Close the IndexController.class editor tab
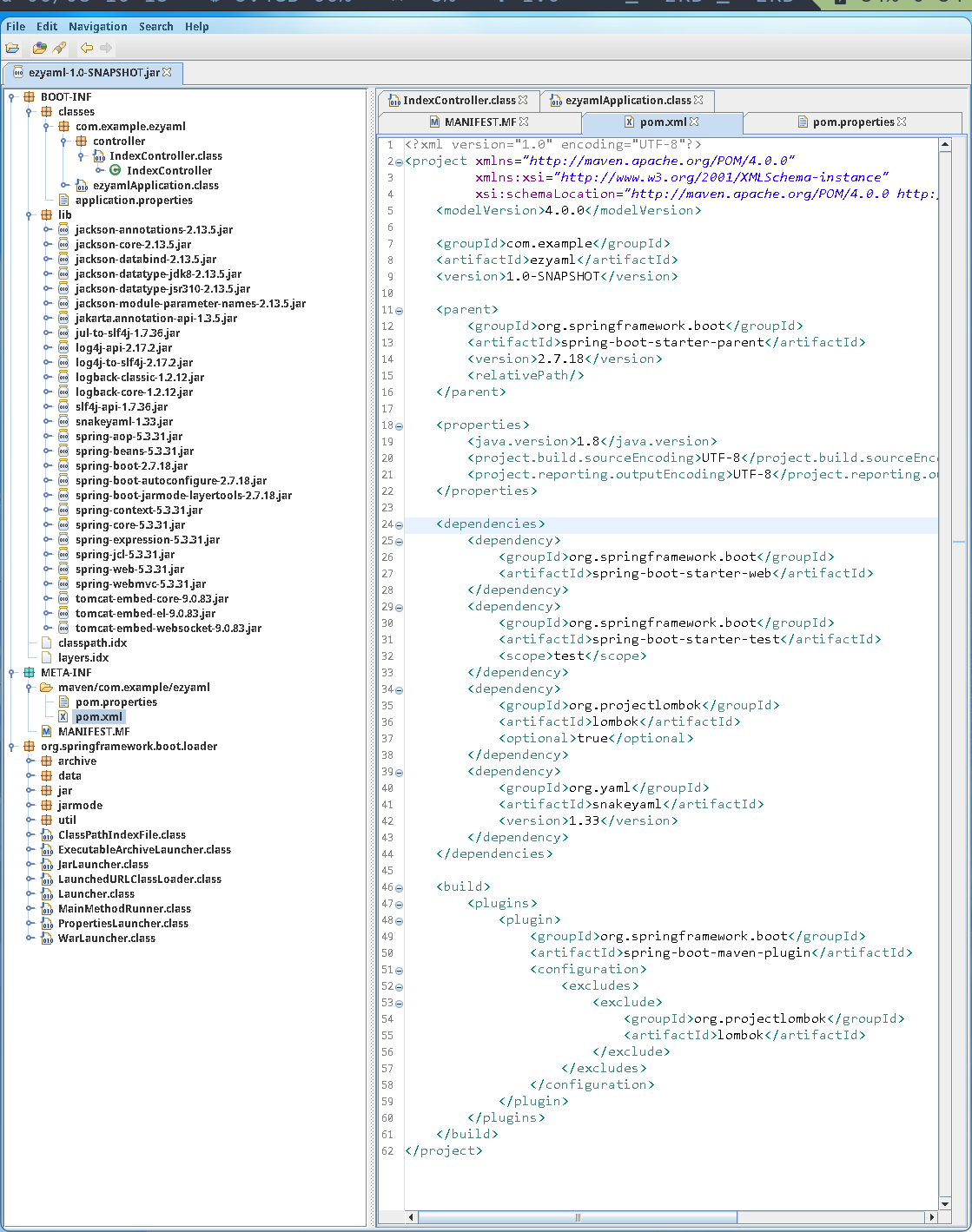Image resolution: width=972 pixels, height=1232 pixels. [x=523, y=100]
